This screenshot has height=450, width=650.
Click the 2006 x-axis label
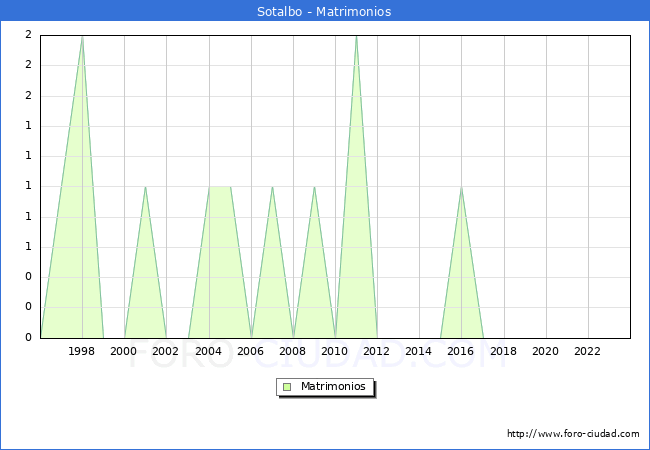(250, 351)
